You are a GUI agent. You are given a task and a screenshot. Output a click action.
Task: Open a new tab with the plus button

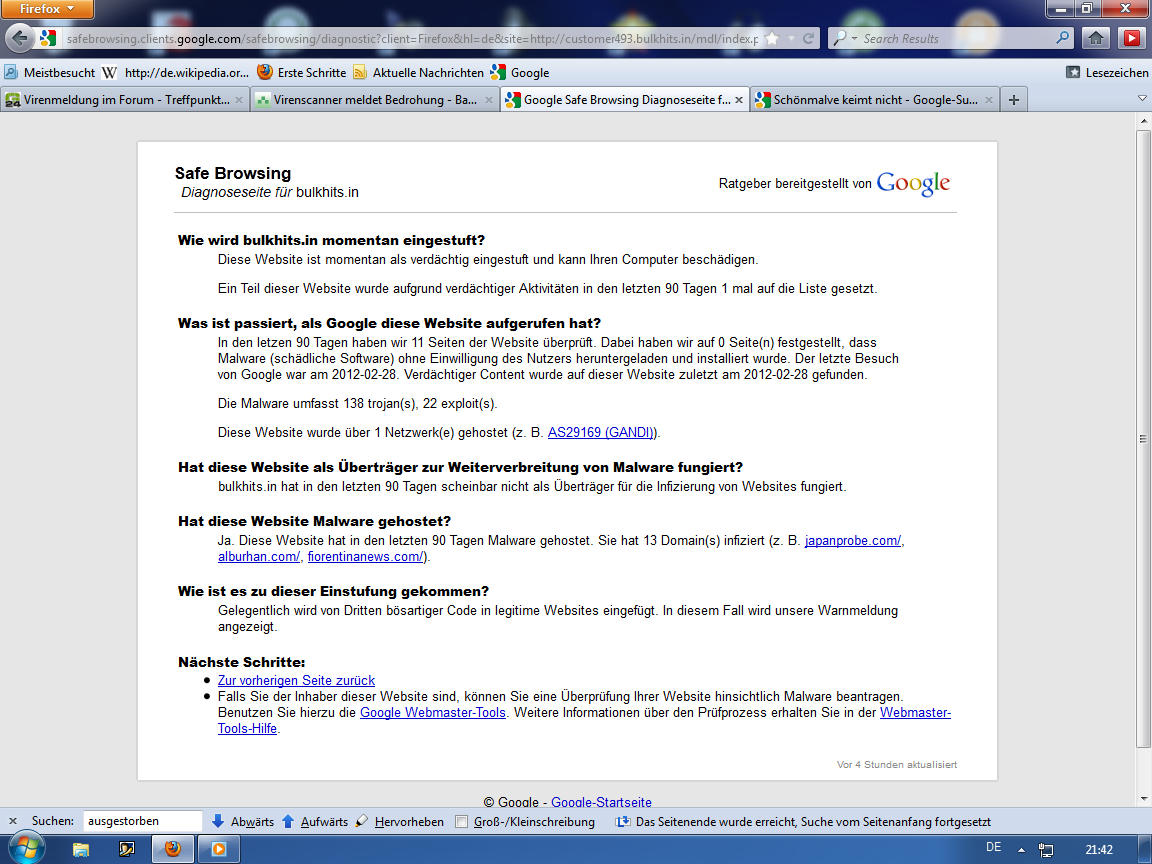coord(1014,100)
